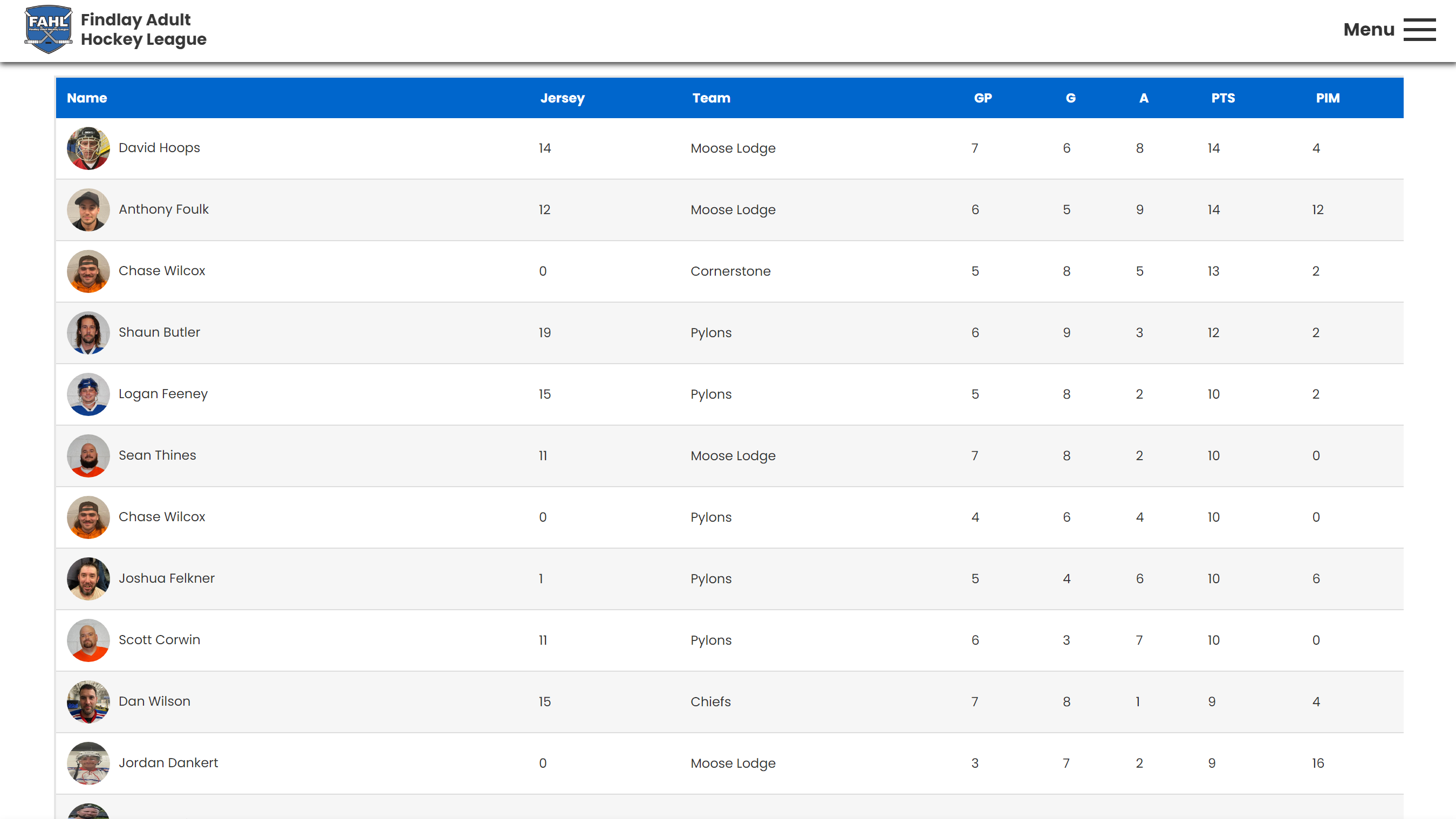Click Moose Lodge team in David Hoops row
The image size is (1456, 819).
tap(733, 149)
